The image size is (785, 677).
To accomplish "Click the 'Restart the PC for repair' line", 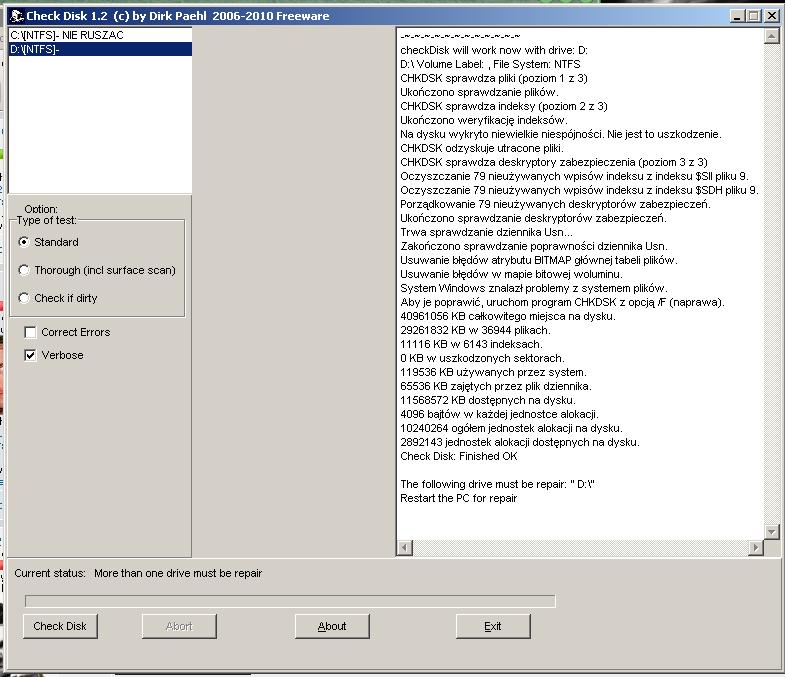I will (x=459, y=499).
